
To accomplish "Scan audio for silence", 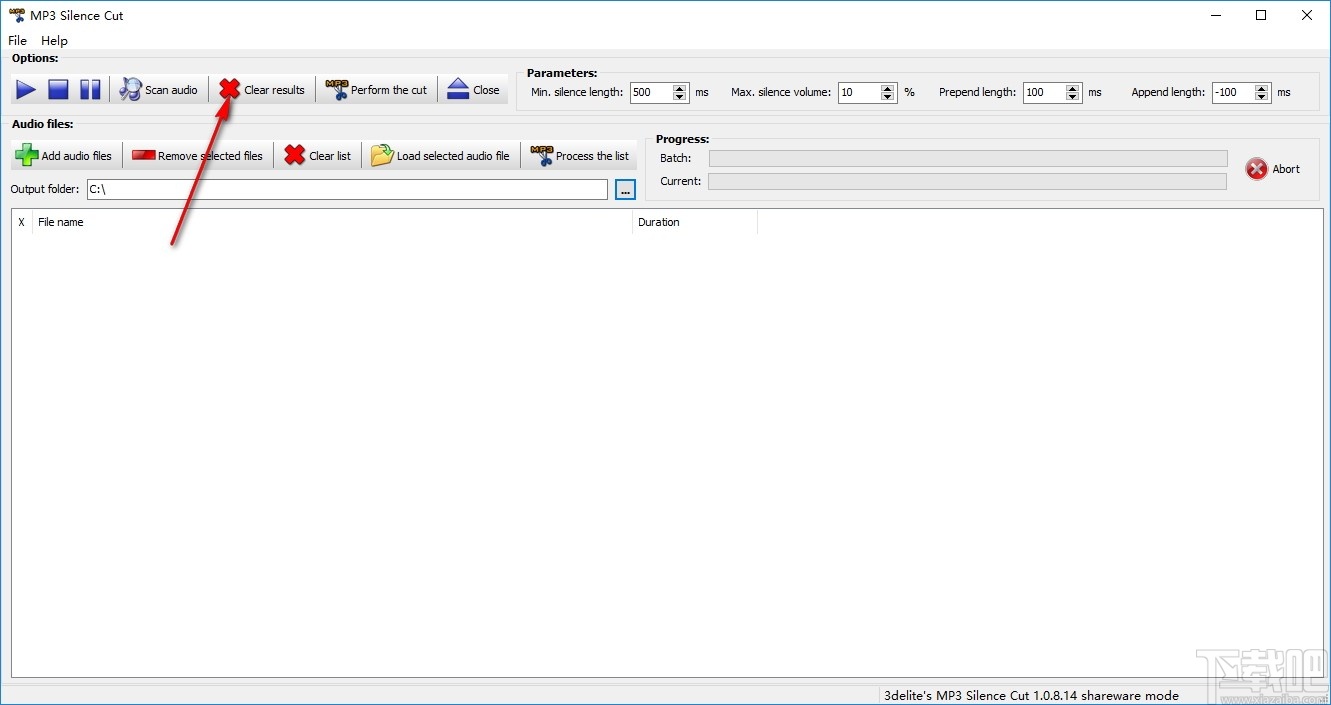I will pyautogui.click(x=159, y=90).
